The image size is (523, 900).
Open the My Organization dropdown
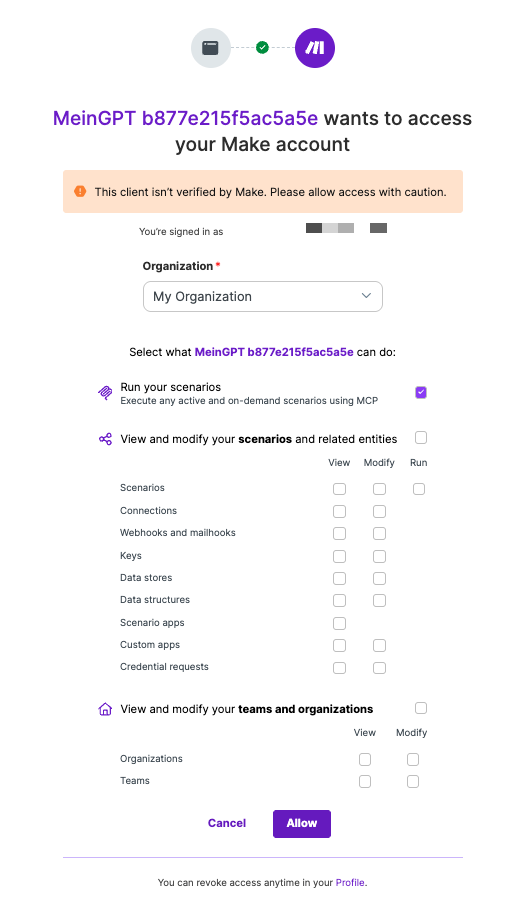tap(262, 296)
